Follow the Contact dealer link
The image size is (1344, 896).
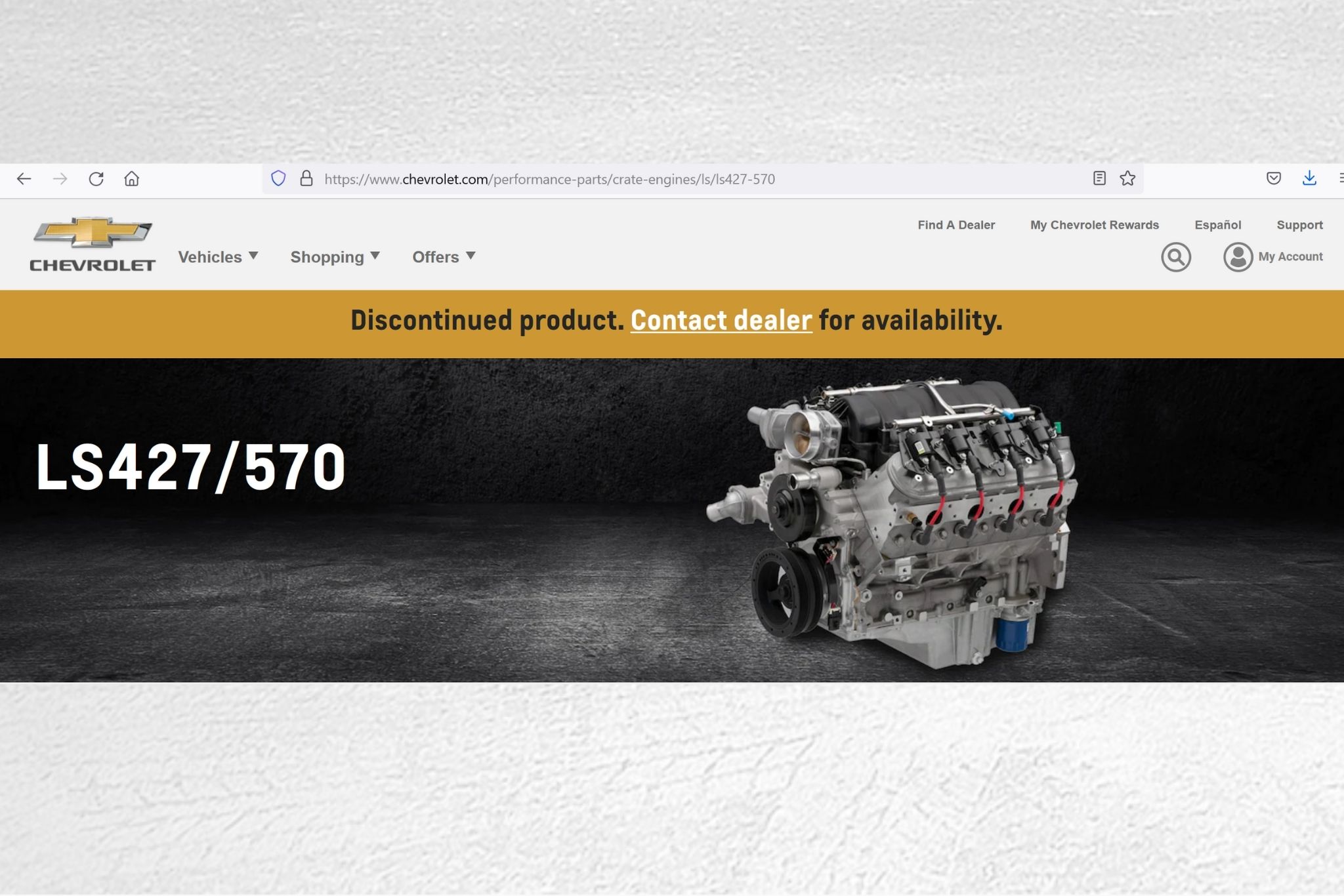721,321
